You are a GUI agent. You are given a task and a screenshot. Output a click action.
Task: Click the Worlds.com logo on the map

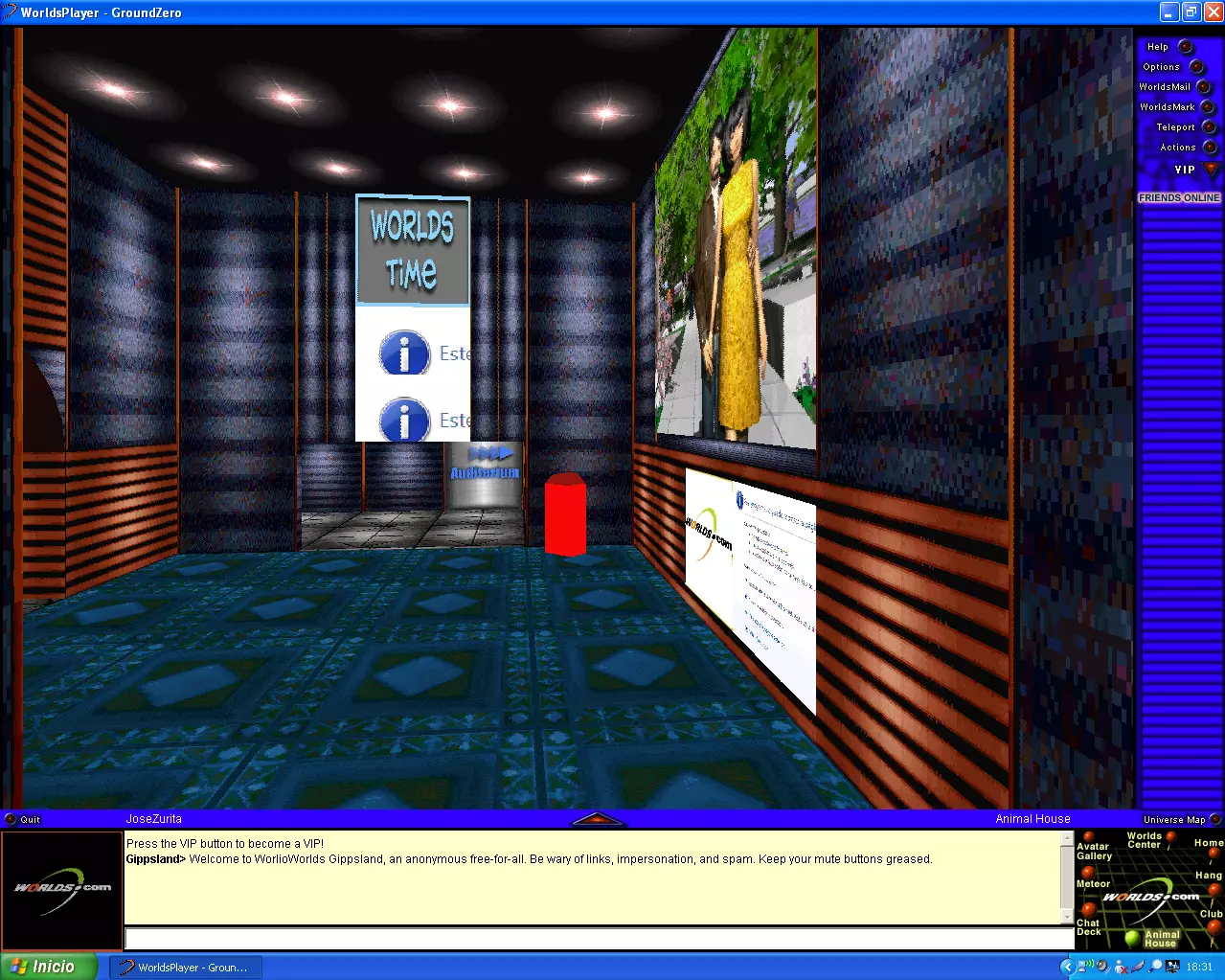[1151, 898]
